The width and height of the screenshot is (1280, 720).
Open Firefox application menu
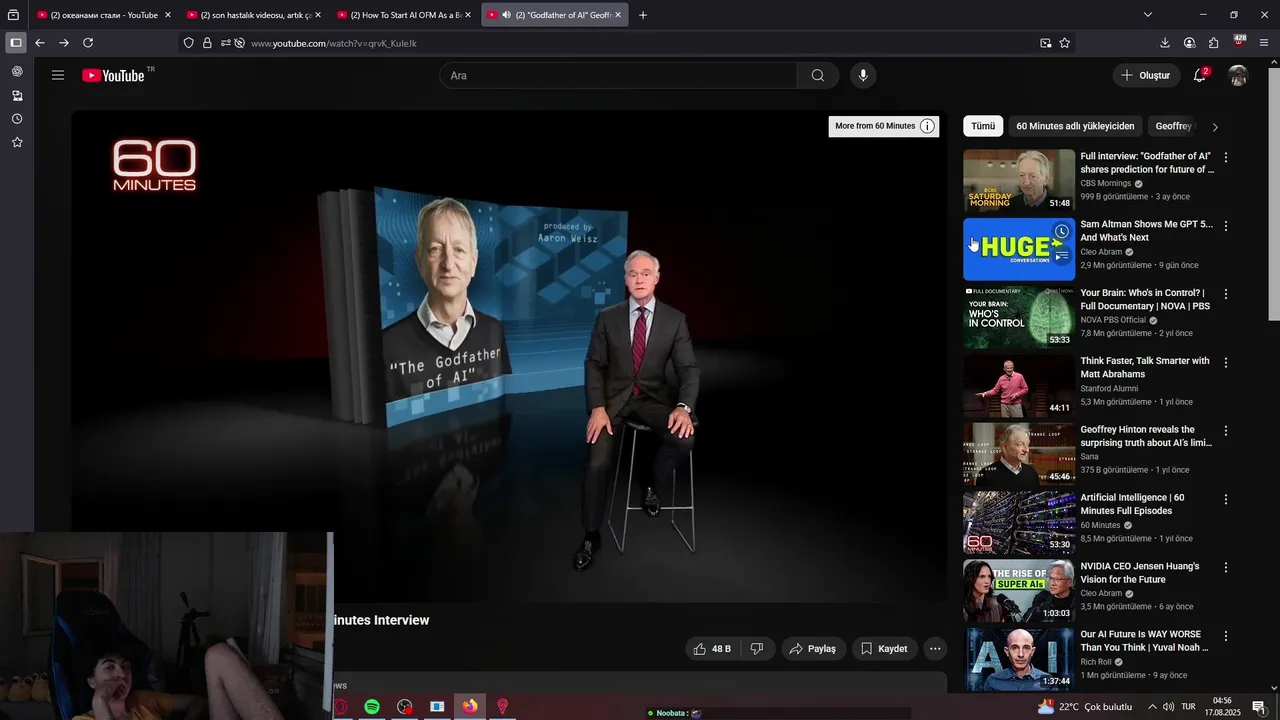pyautogui.click(x=1264, y=43)
